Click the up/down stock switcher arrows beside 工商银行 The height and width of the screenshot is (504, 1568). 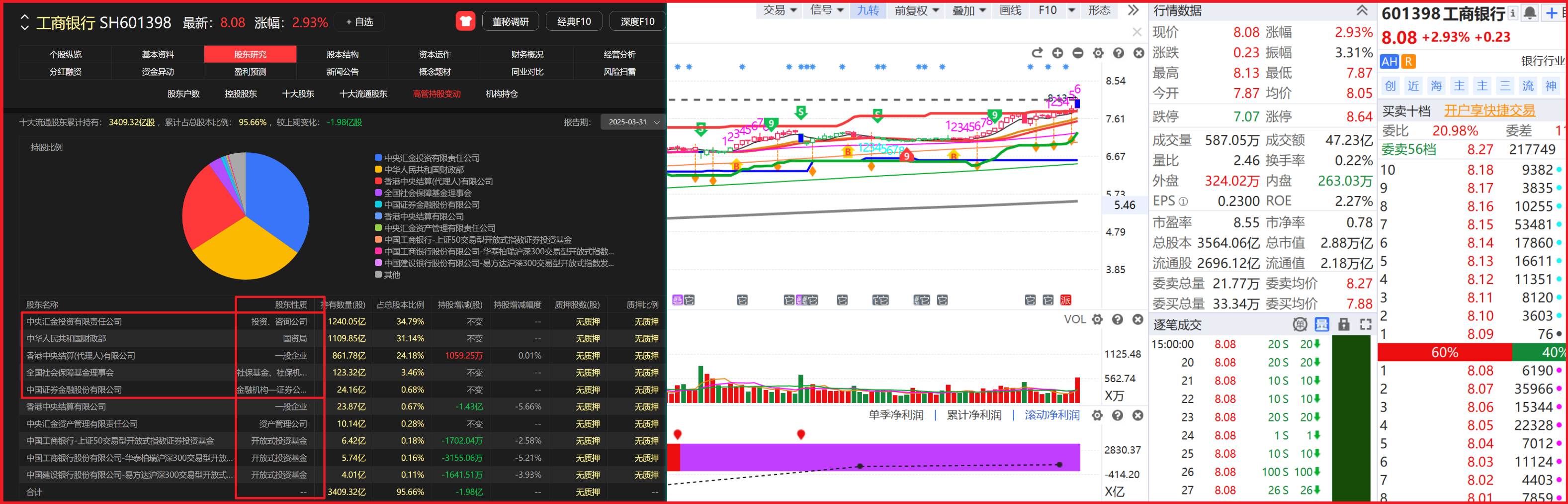pos(24,22)
